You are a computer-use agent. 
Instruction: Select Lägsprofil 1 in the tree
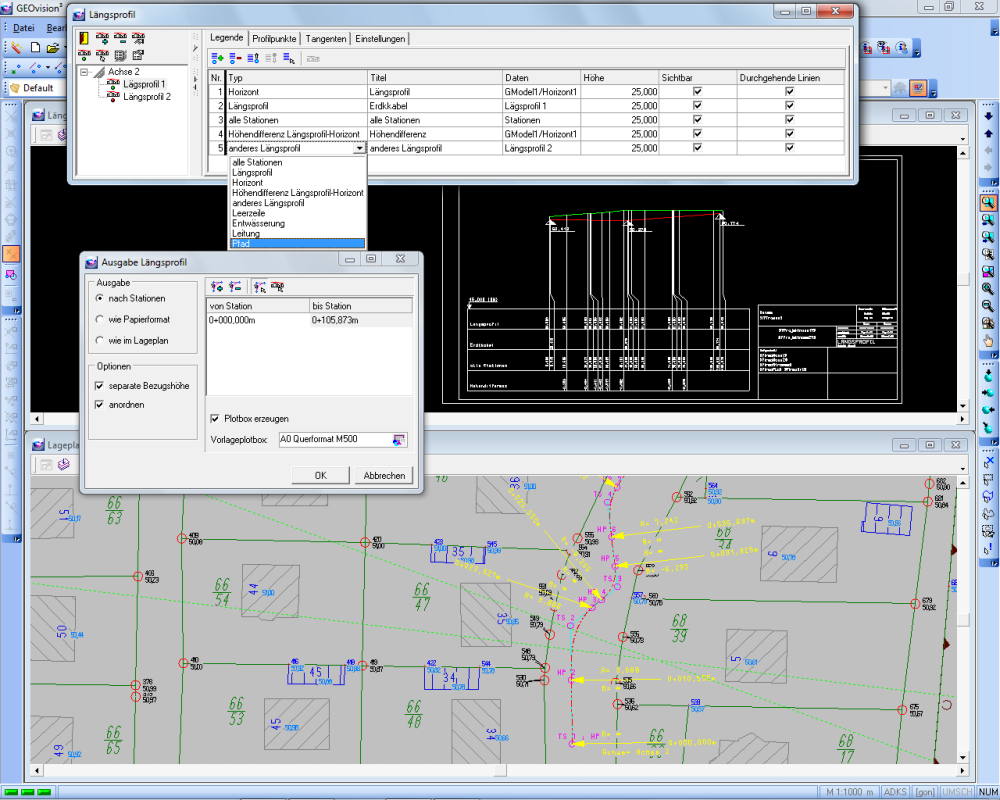click(144, 84)
